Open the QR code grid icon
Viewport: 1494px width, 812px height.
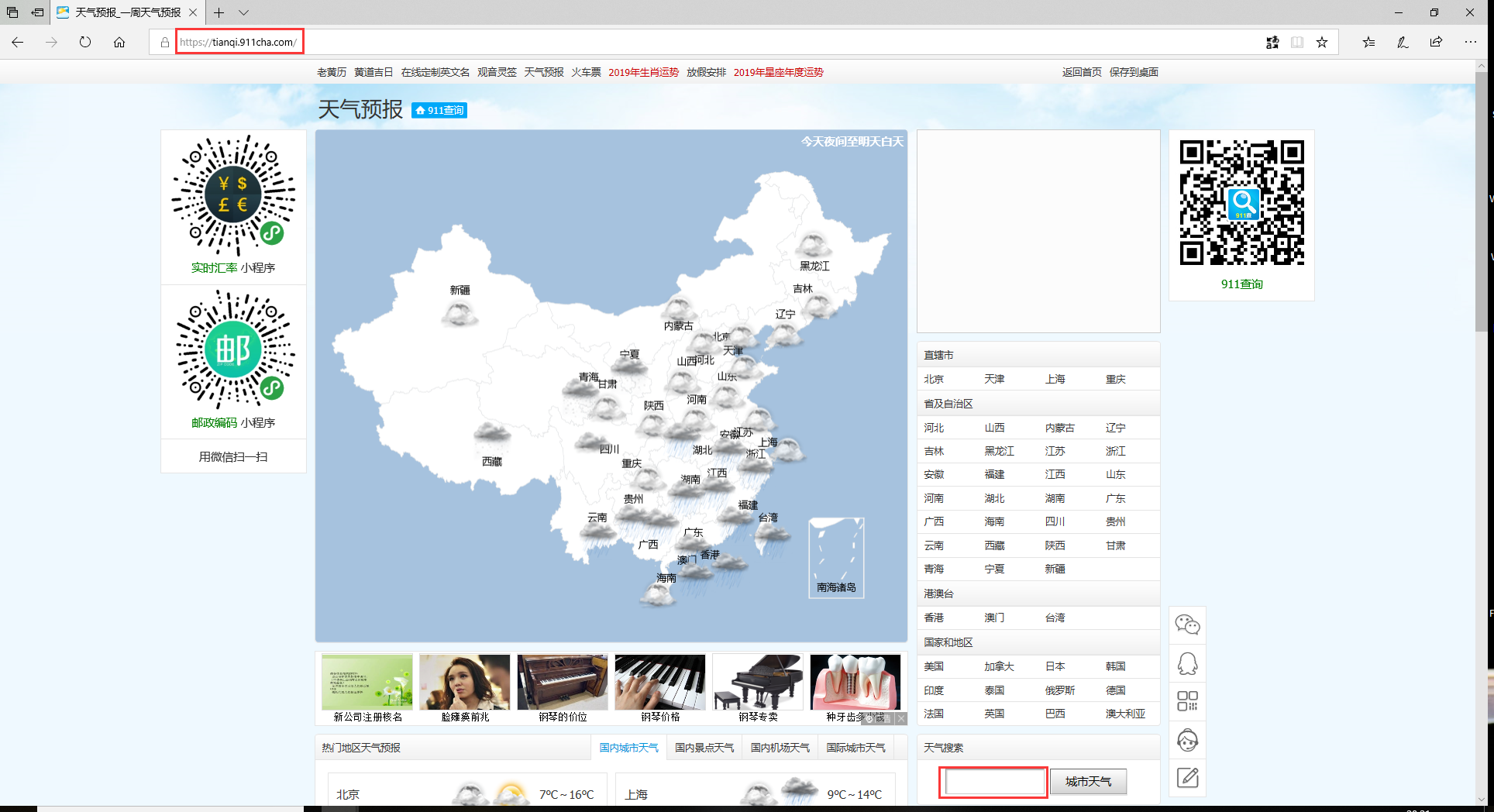coord(1187,702)
